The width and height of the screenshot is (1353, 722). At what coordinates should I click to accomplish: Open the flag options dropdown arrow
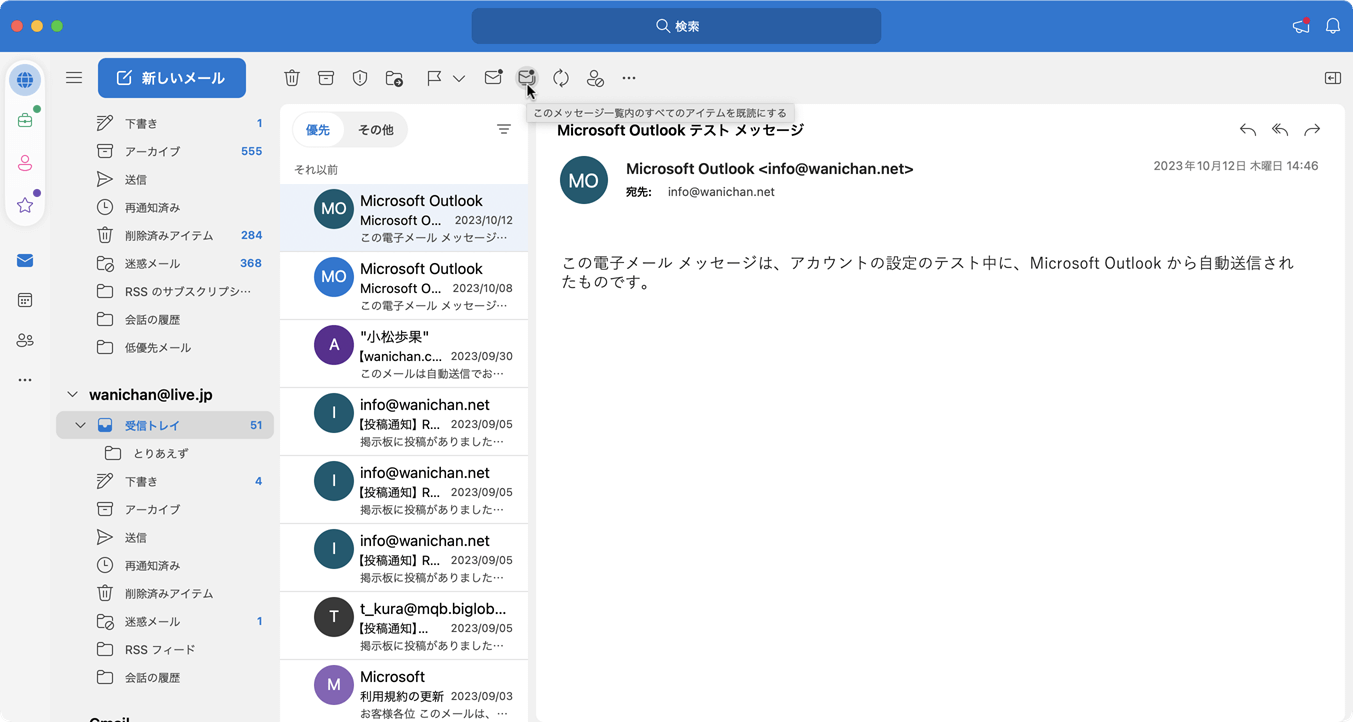click(x=459, y=78)
